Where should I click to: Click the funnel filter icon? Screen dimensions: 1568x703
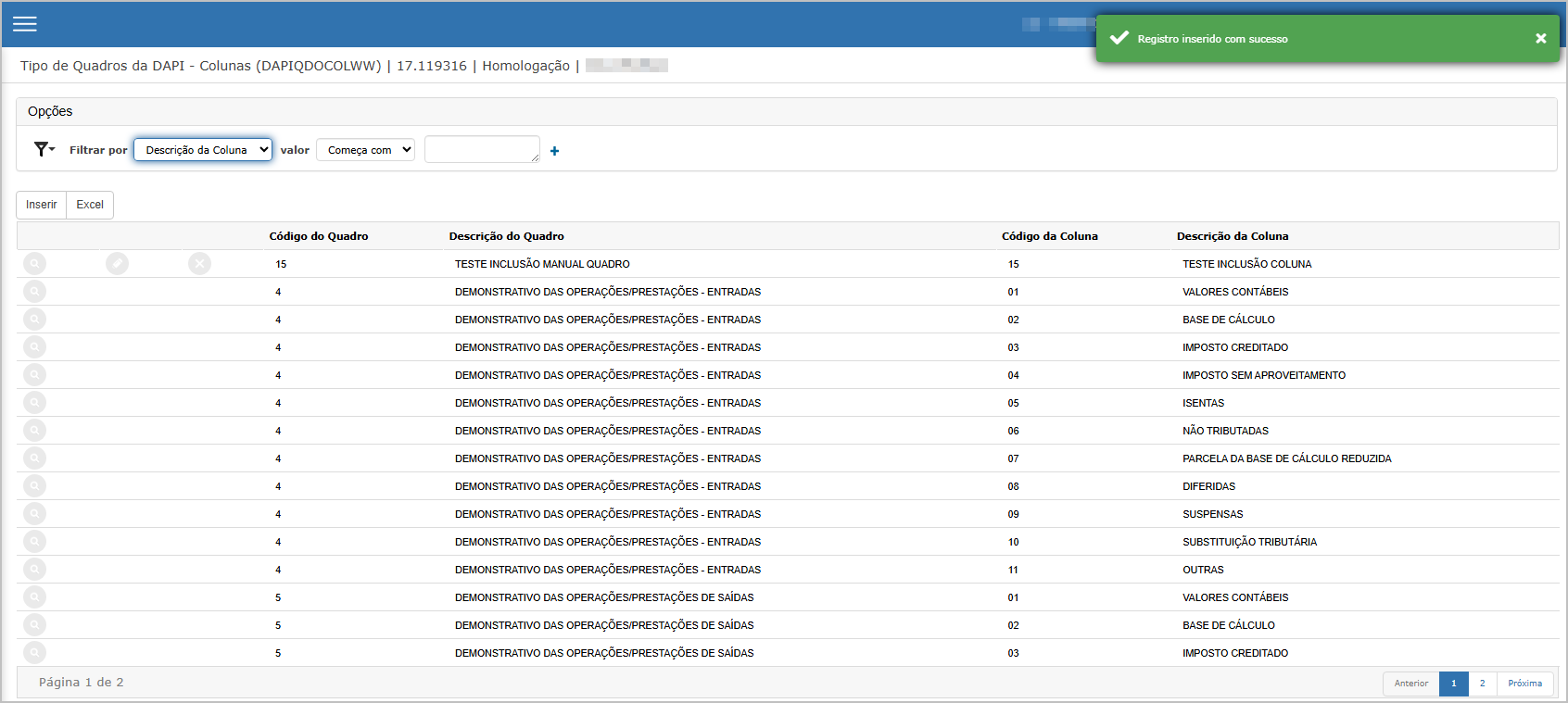43,149
